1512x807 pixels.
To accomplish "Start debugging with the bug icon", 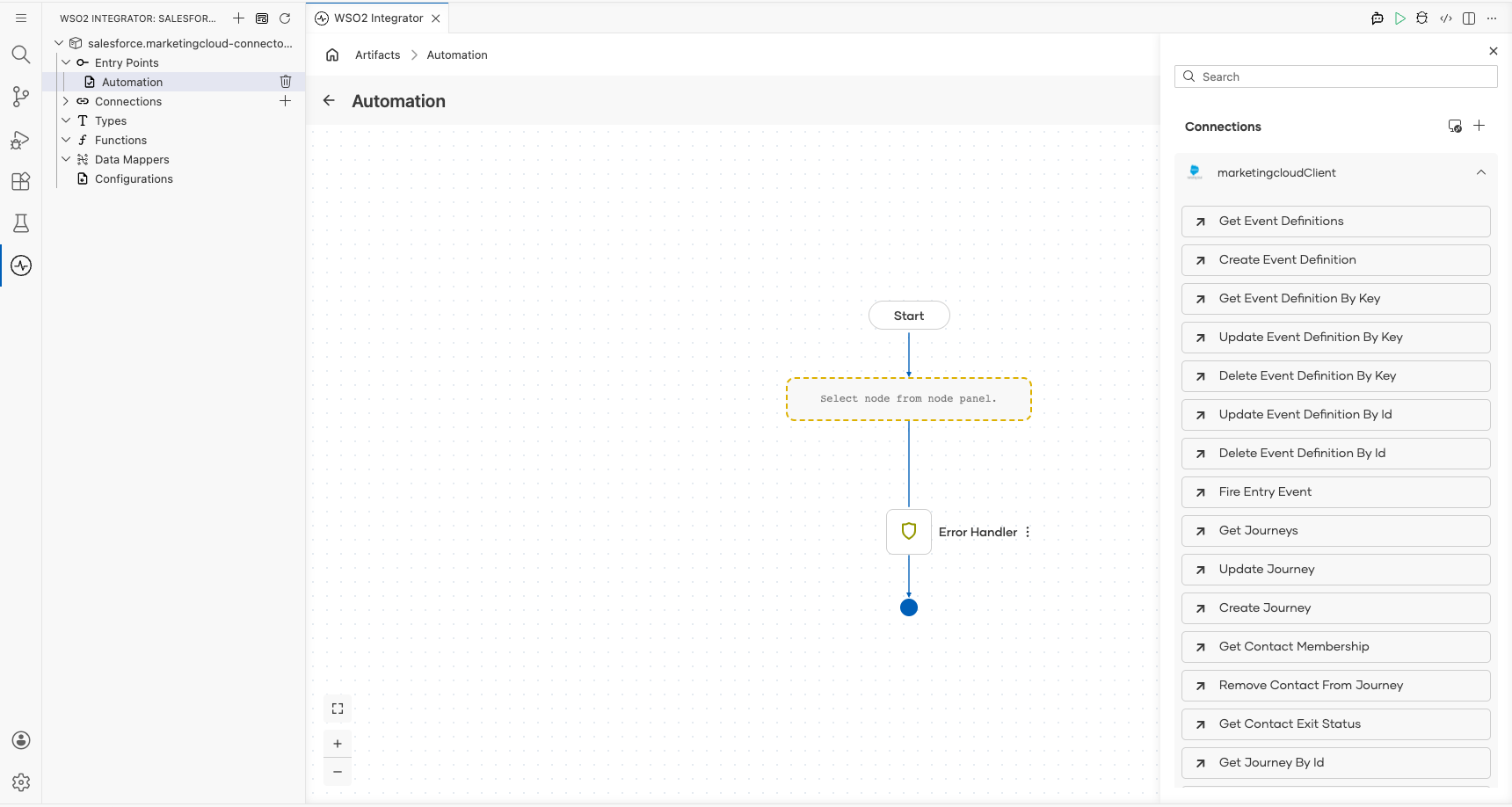I will (1422, 18).
